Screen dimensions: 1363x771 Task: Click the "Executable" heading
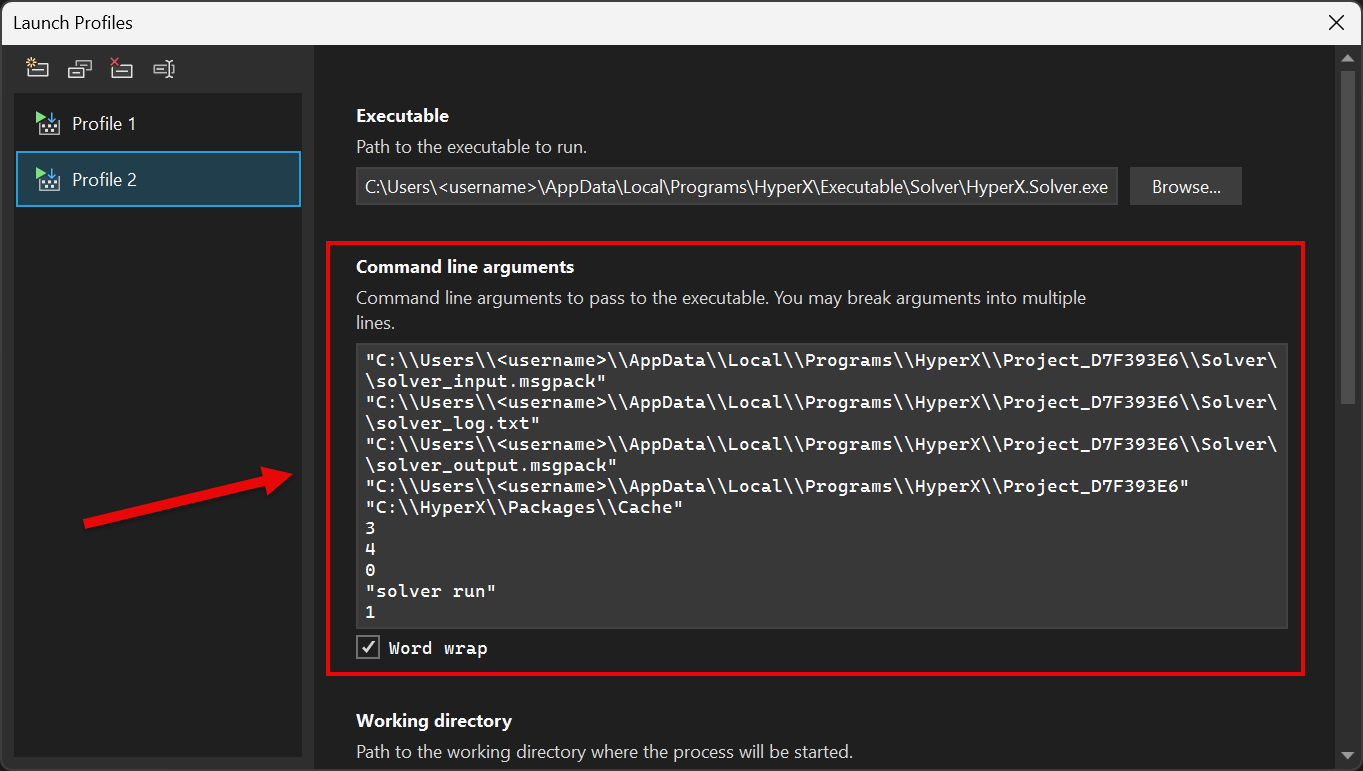point(402,116)
